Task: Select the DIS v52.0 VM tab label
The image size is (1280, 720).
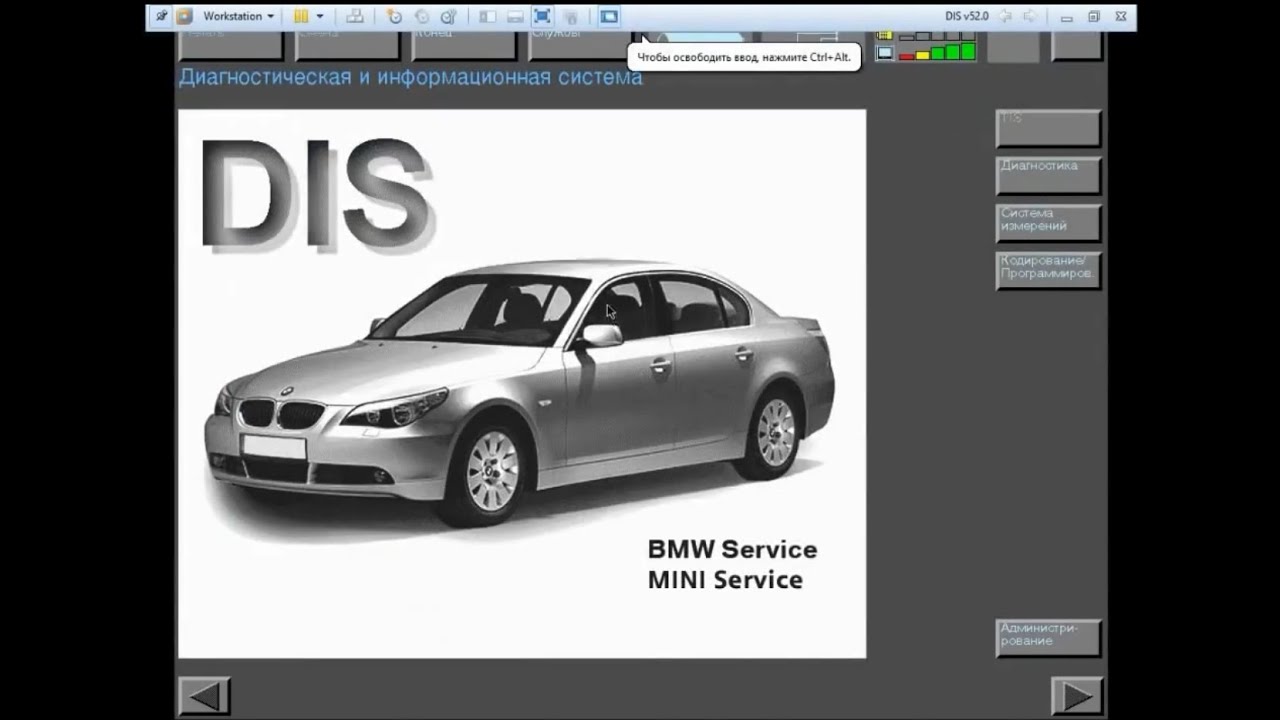Action: 966,16
